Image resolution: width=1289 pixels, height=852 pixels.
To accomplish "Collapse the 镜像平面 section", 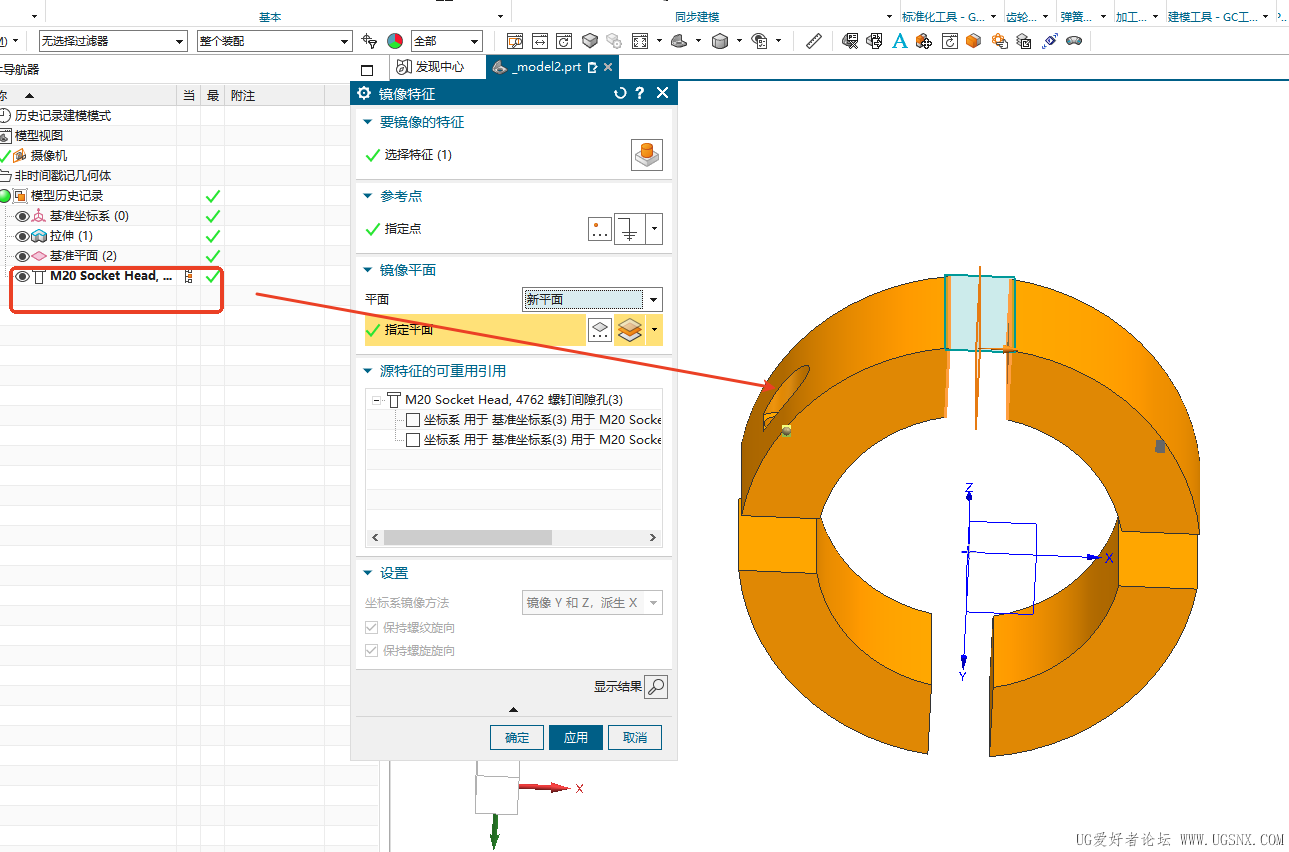I will [367, 270].
